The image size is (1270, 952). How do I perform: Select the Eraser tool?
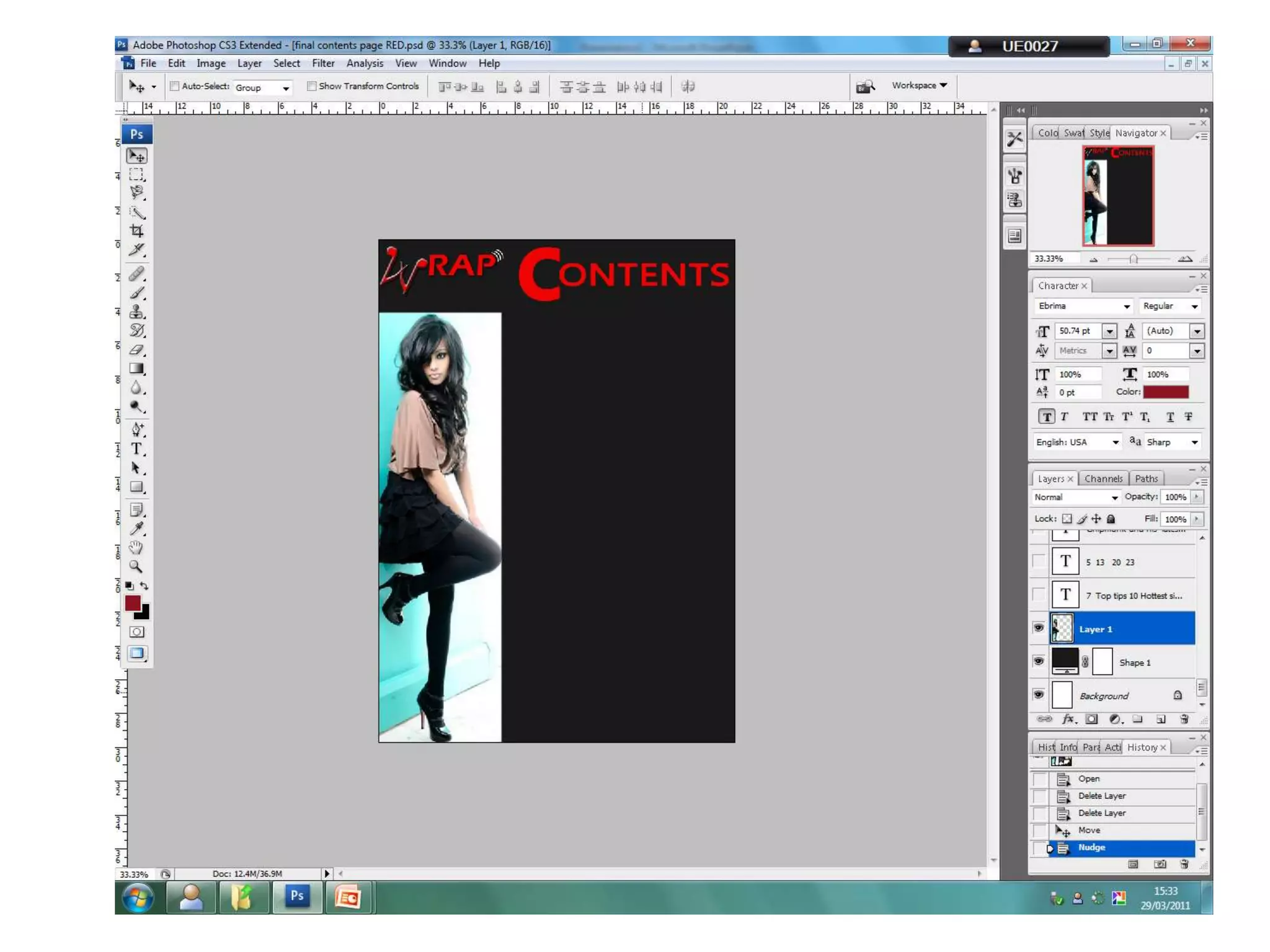click(x=136, y=350)
